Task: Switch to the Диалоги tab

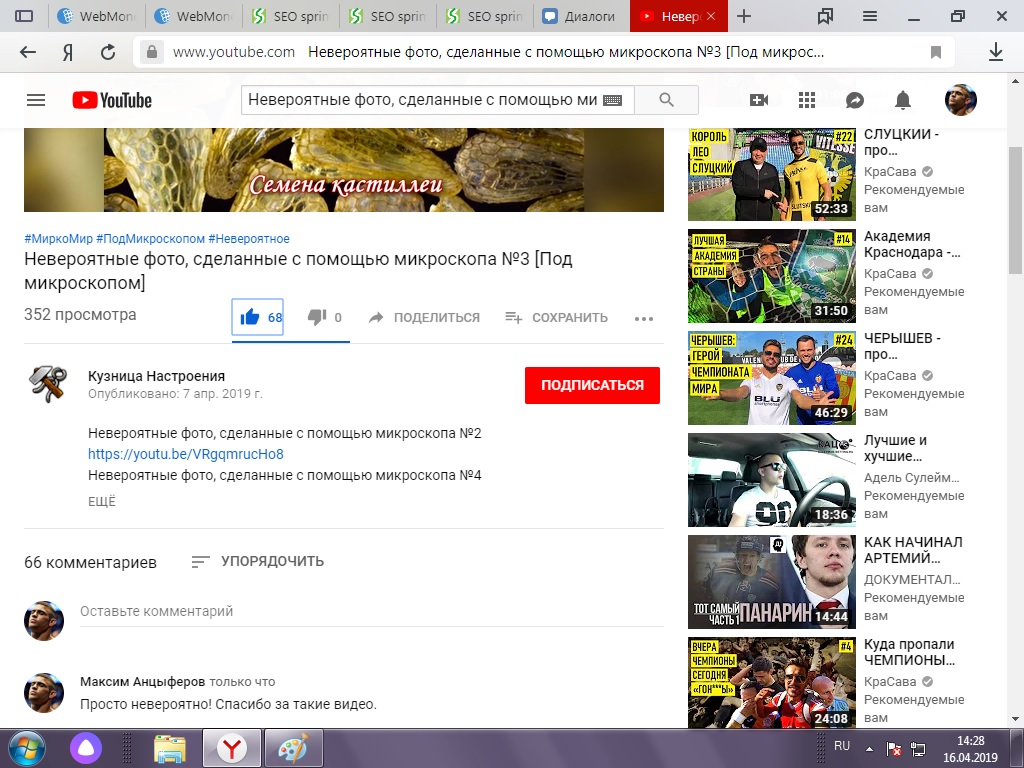Action: click(x=581, y=16)
